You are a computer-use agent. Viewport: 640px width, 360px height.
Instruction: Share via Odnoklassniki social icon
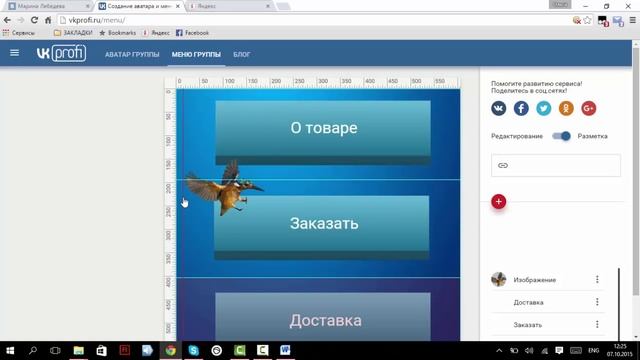[x=566, y=108]
